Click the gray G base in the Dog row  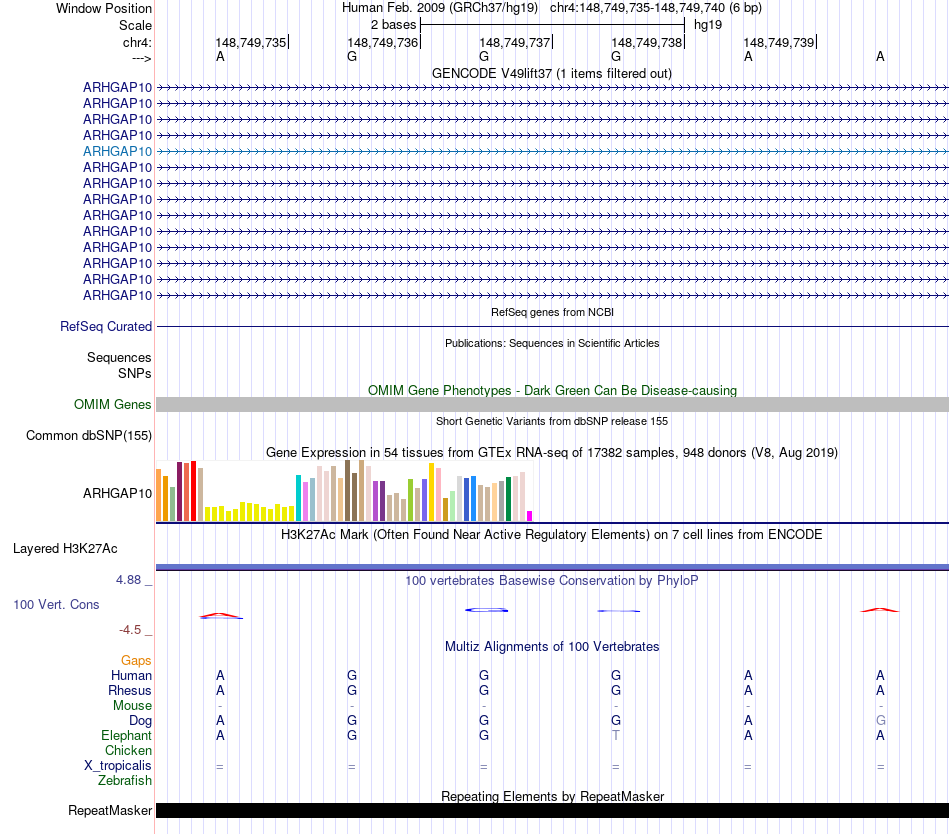coord(880,721)
